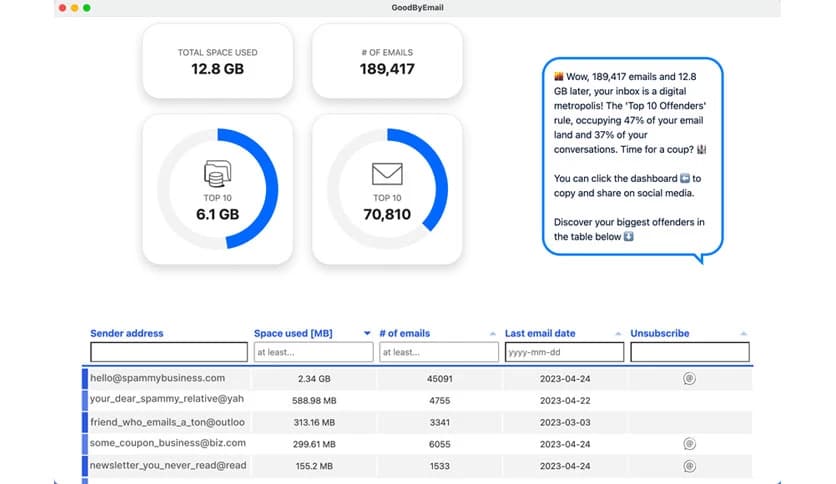The image size is (836, 484).
Task: Click the # of Emails 189,417 card
Action: [386, 59]
